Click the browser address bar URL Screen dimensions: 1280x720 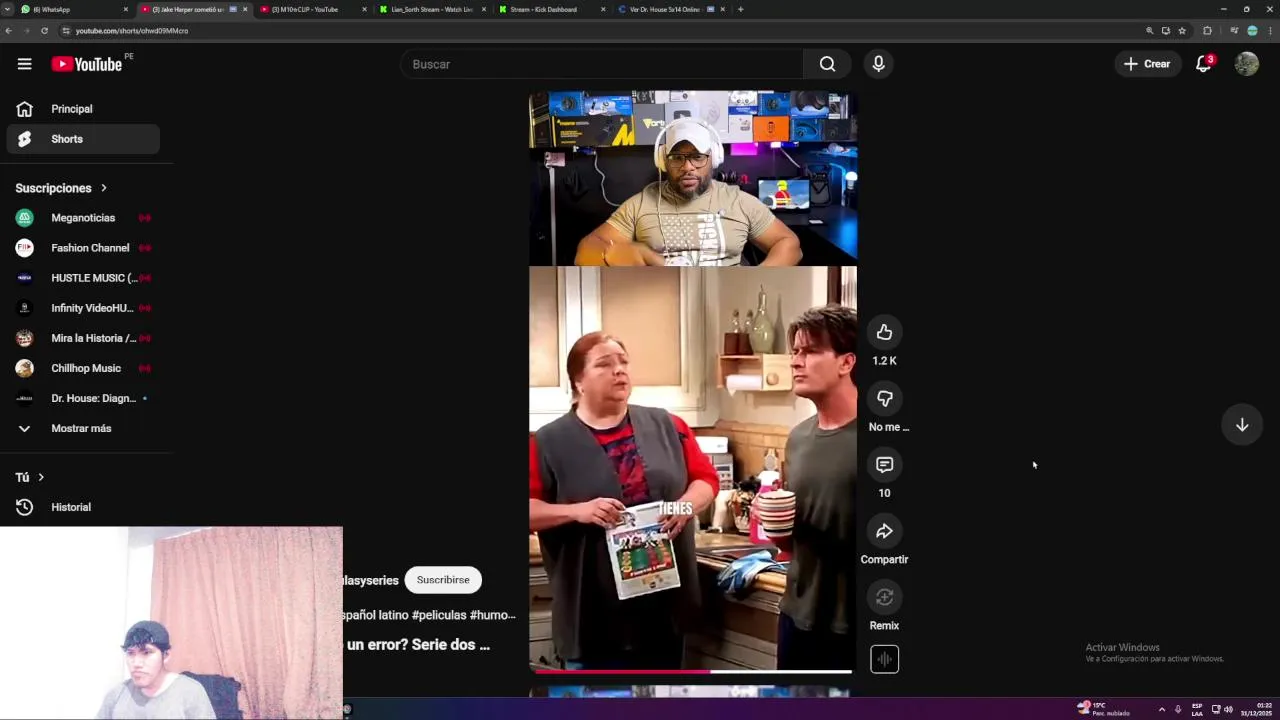[x=132, y=31]
